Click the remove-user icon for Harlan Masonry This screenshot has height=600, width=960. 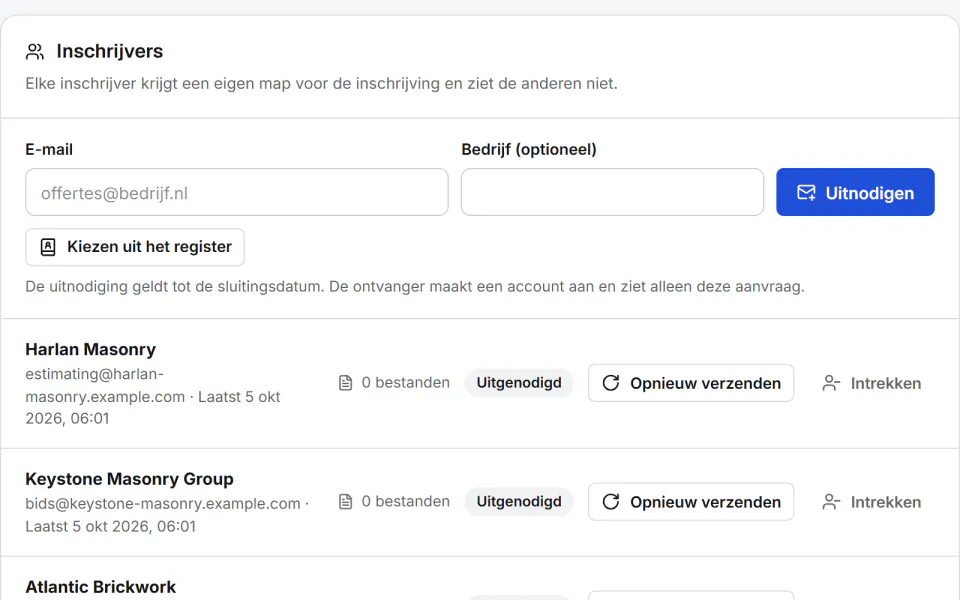831,383
